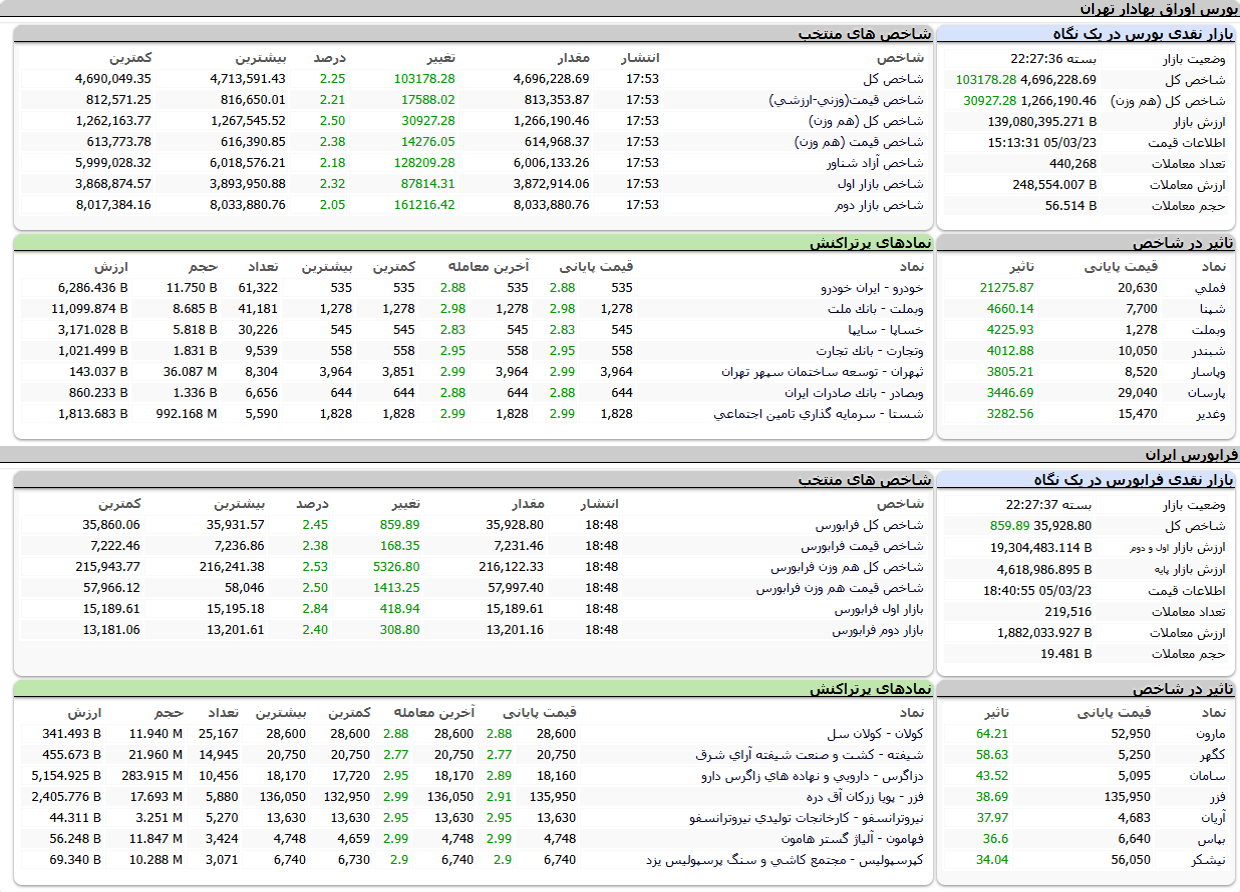This screenshot has height=892, width=1240.
Task: Click the impact value "64.21"
Action: click(993, 734)
